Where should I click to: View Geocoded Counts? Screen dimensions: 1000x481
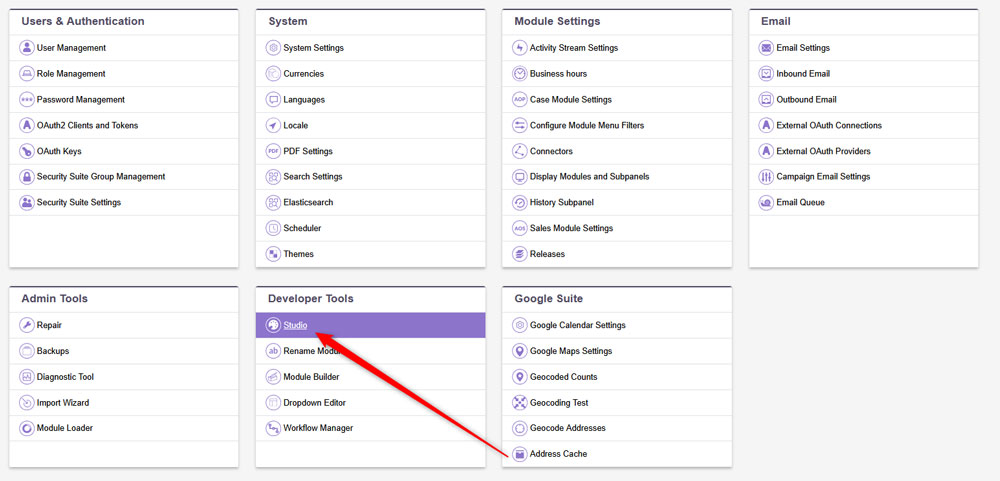click(x=564, y=377)
